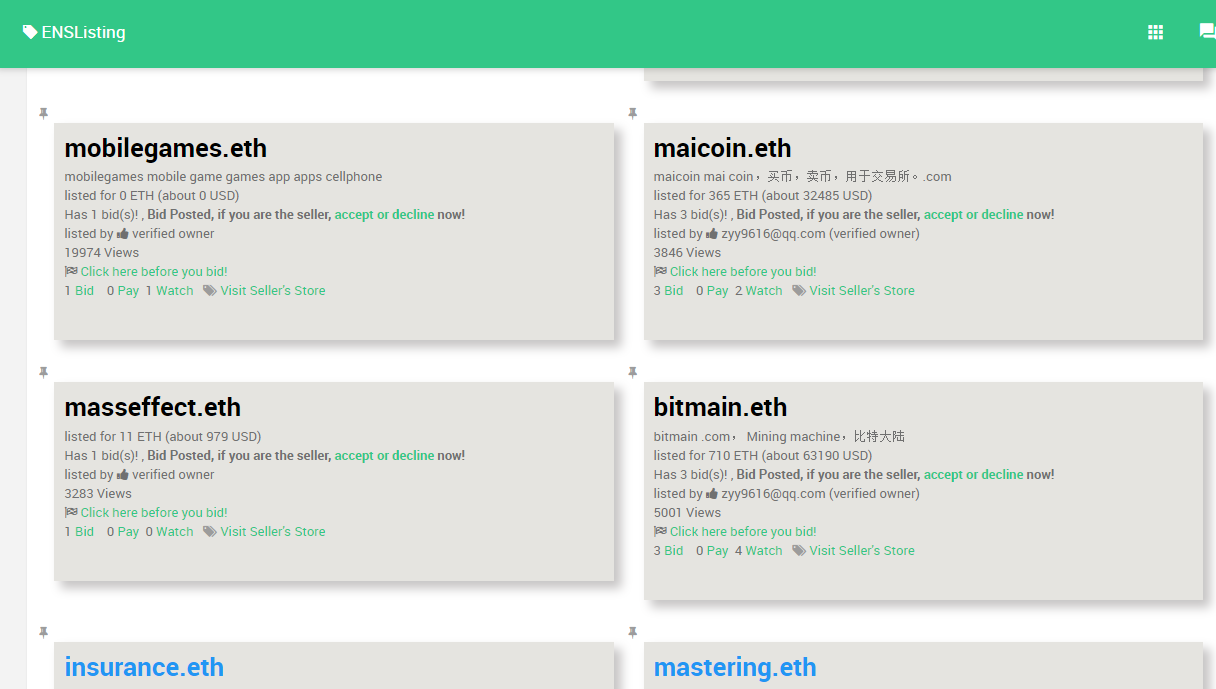Click tag icon beside mobilegames.eth Seller's Store
This screenshot has height=689, width=1216.
point(210,290)
